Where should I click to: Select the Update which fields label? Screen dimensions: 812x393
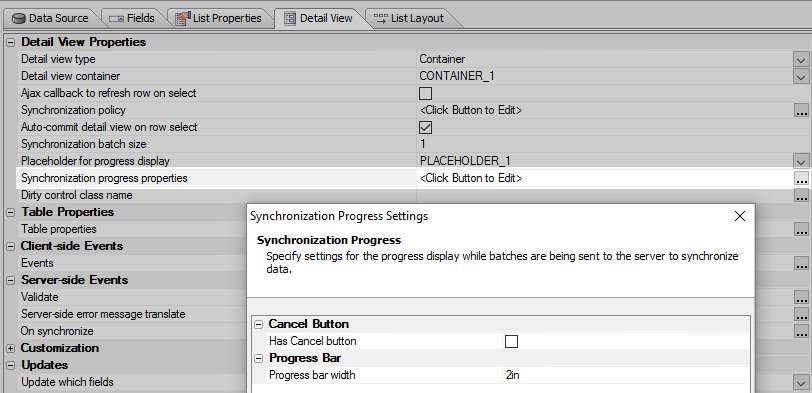point(67,382)
